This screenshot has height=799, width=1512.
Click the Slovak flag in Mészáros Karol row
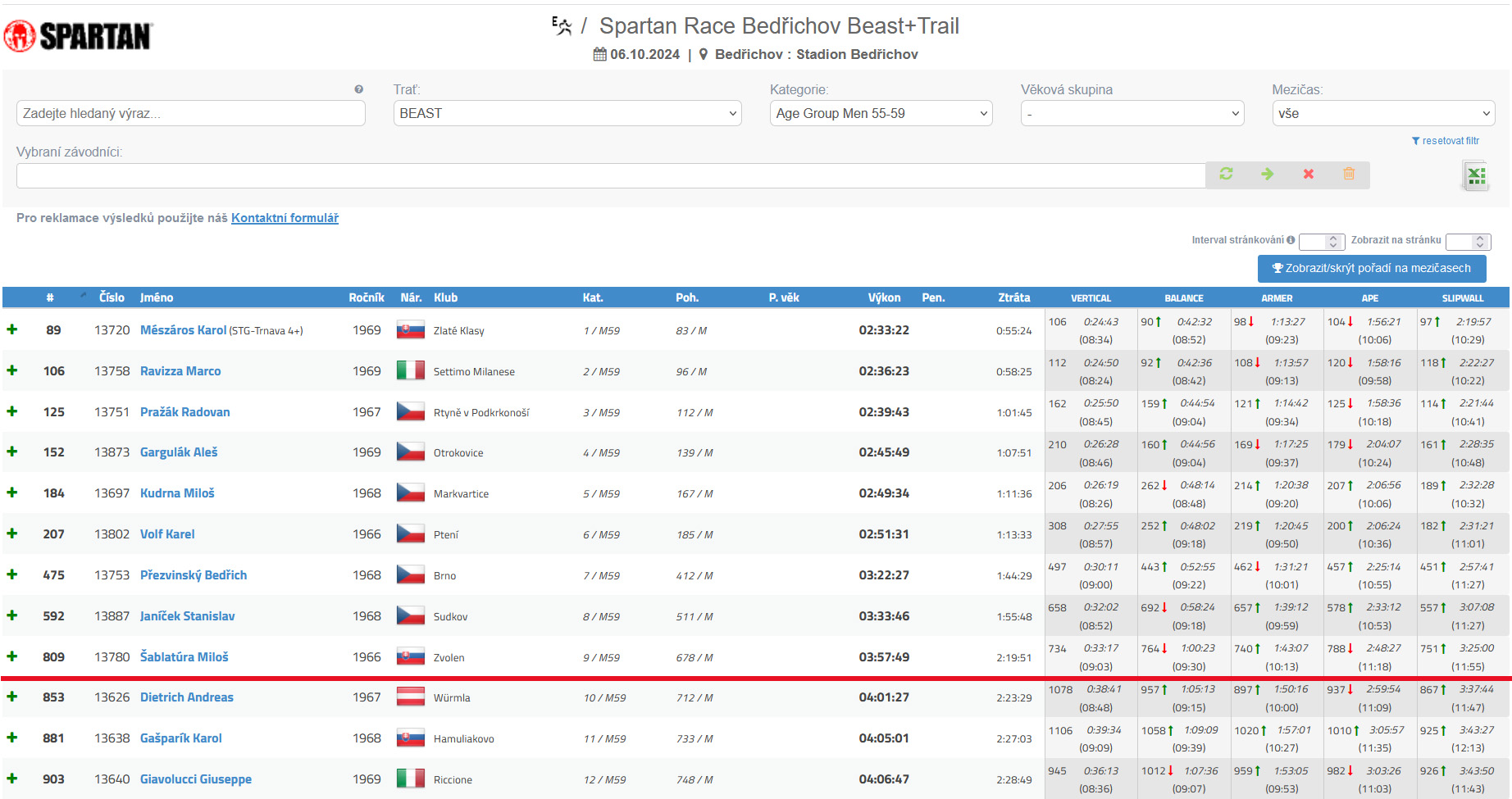pos(410,330)
